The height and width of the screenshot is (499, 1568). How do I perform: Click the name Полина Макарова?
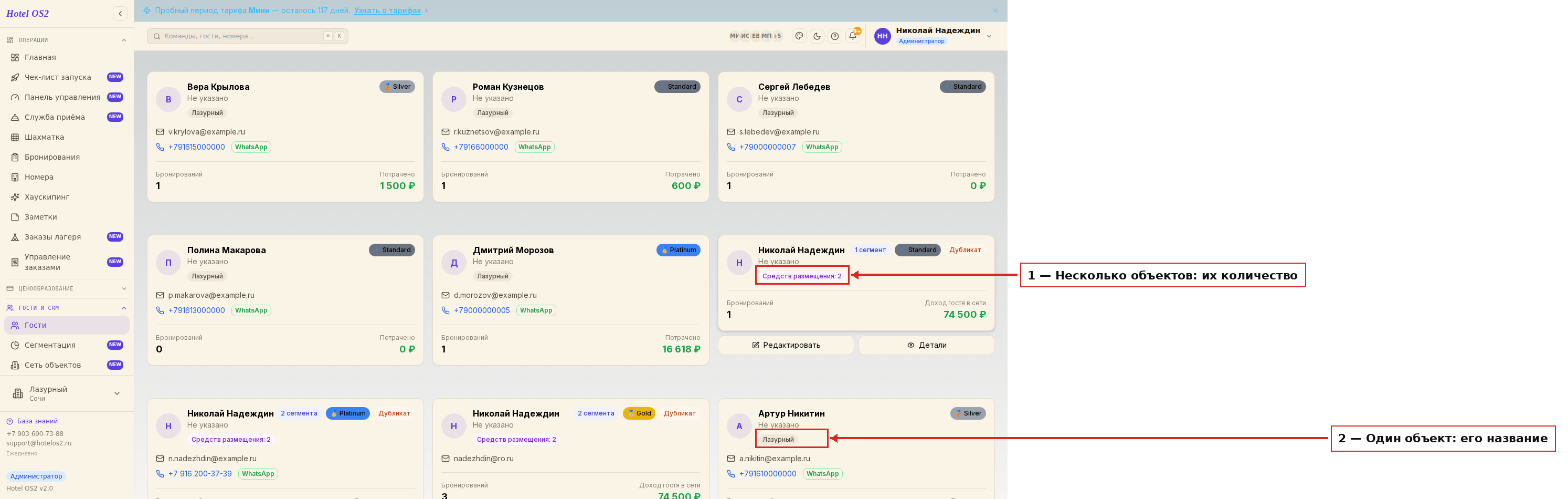[226, 250]
